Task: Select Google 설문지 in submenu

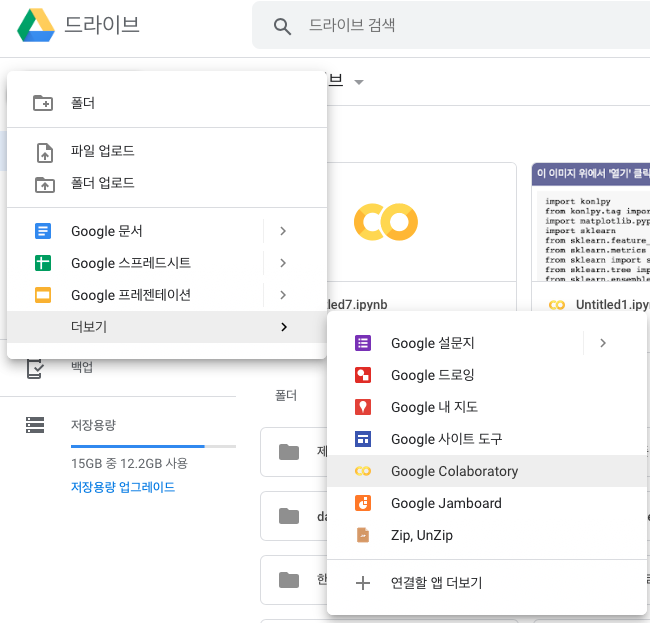Action: coord(455,343)
